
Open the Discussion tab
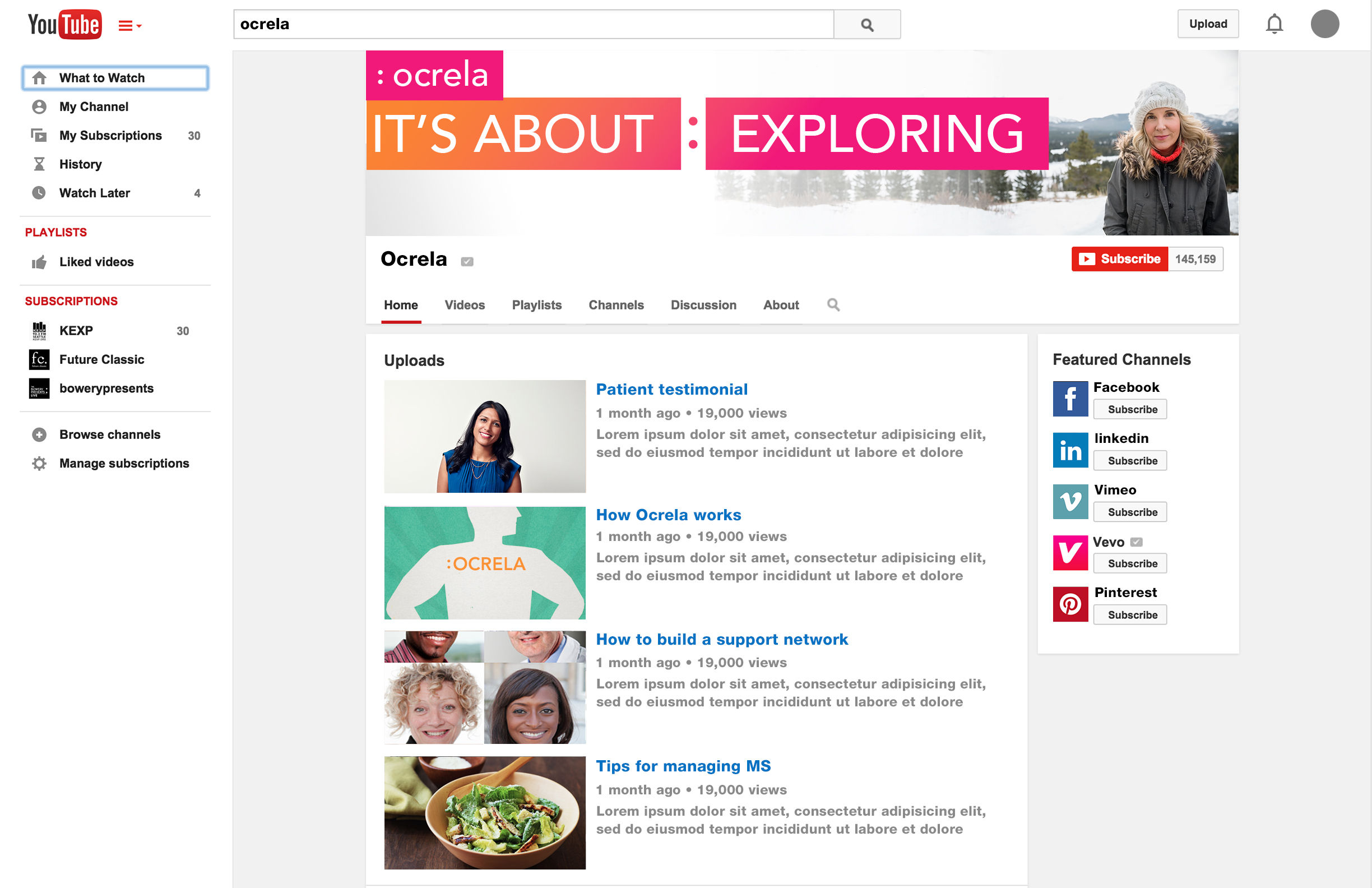tap(703, 306)
